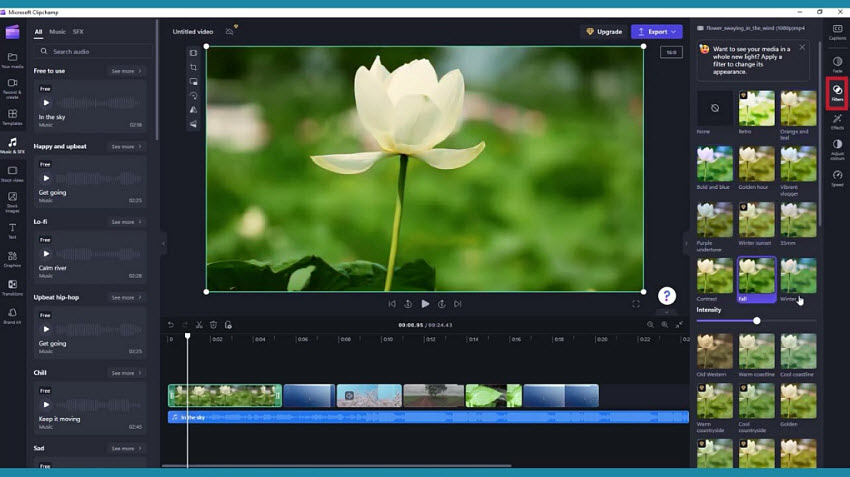Skip to the start of the video
The height and width of the screenshot is (477, 850).
(392, 304)
